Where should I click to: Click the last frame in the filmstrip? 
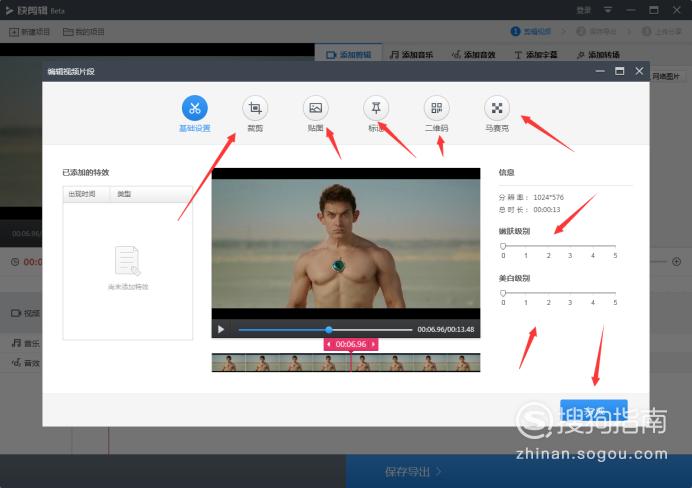(463, 363)
